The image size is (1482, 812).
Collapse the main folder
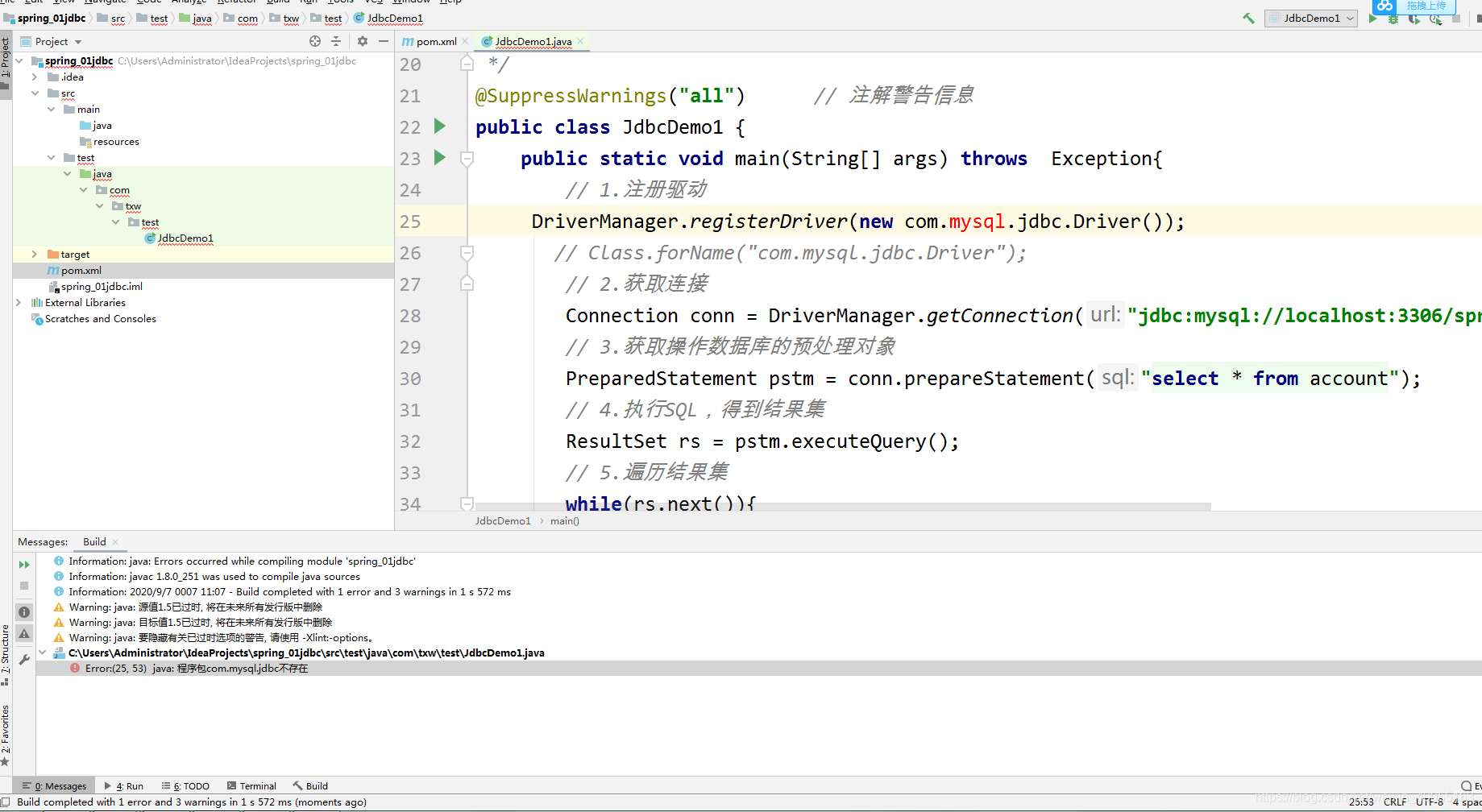tap(51, 110)
